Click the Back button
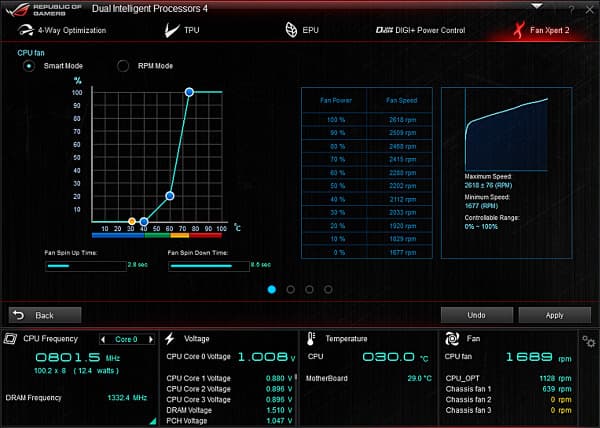Image resolution: width=600 pixels, height=428 pixels. pos(45,315)
